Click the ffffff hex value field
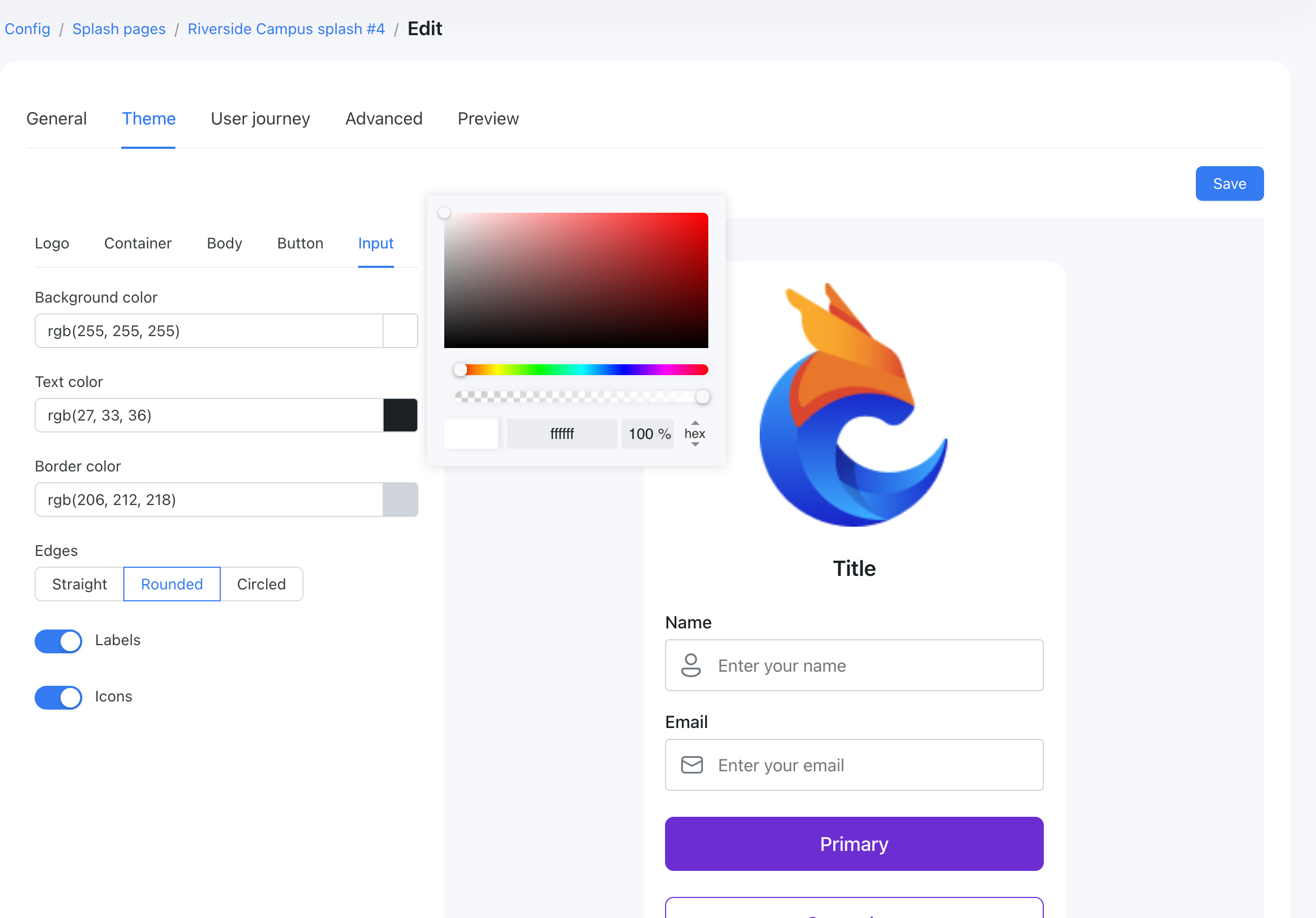The width and height of the screenshot is (1316, 918). tap(562, 434)
